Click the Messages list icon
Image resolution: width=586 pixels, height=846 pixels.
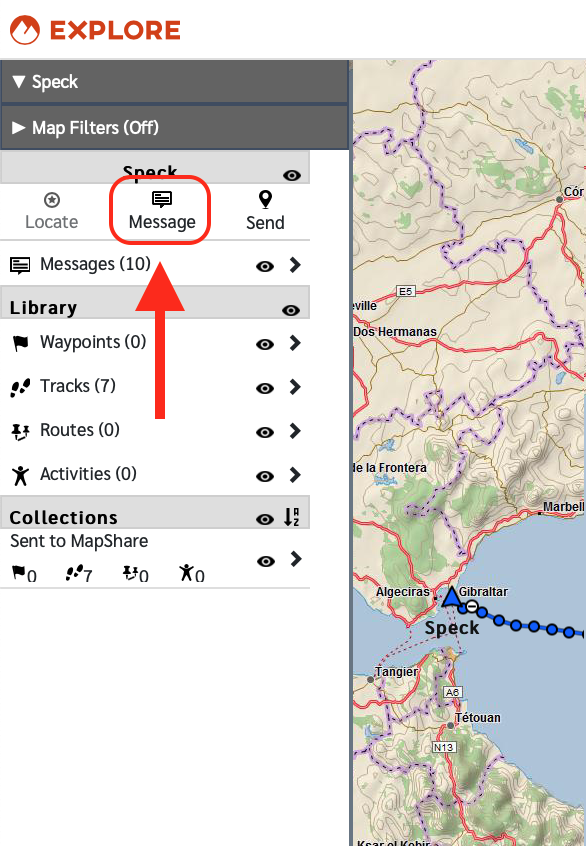coord(20,265)
